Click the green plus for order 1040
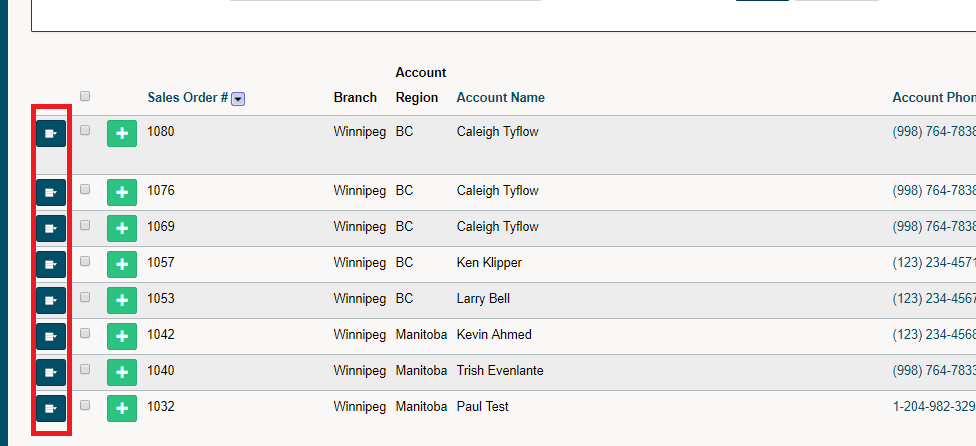The image size is (976, 446). coord(122,373)
